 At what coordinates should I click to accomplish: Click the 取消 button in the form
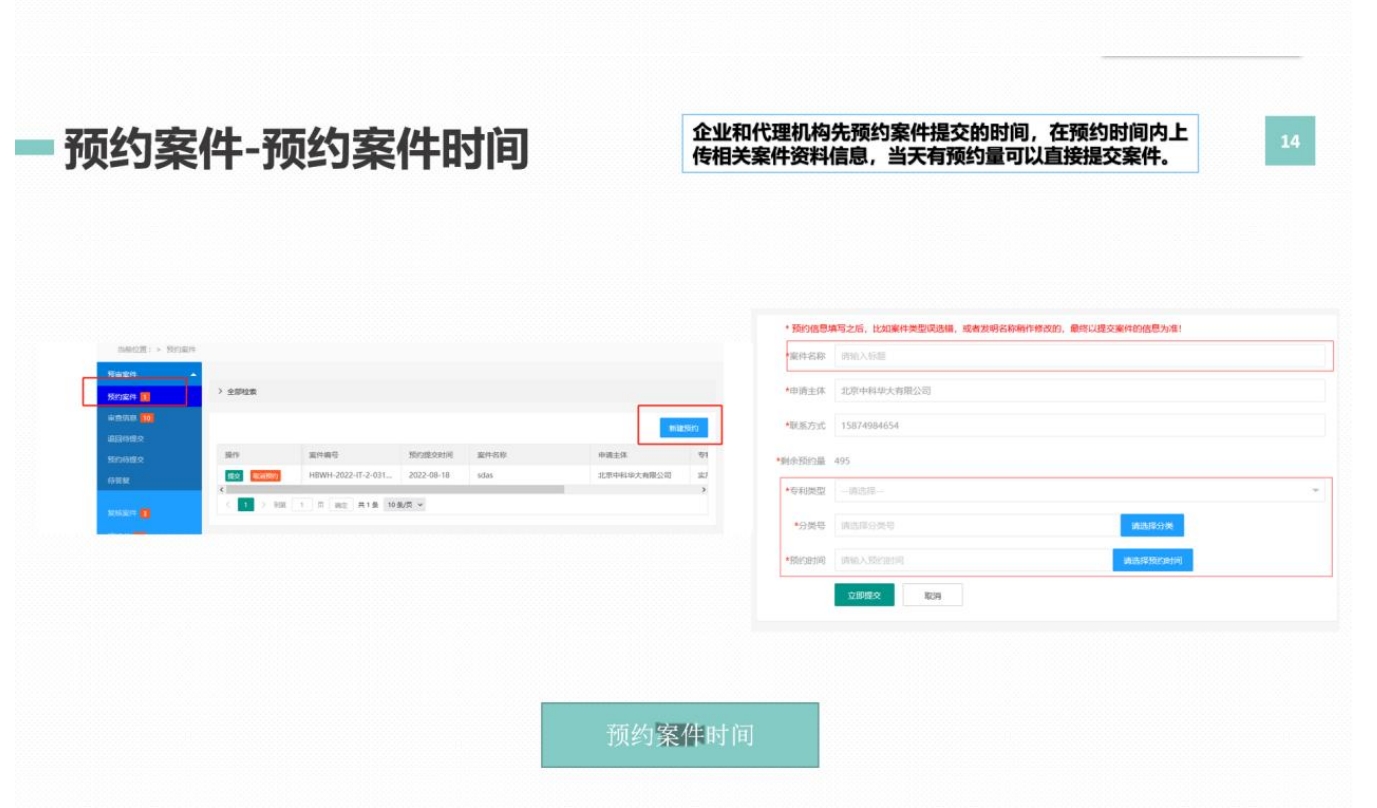(932, 595)
